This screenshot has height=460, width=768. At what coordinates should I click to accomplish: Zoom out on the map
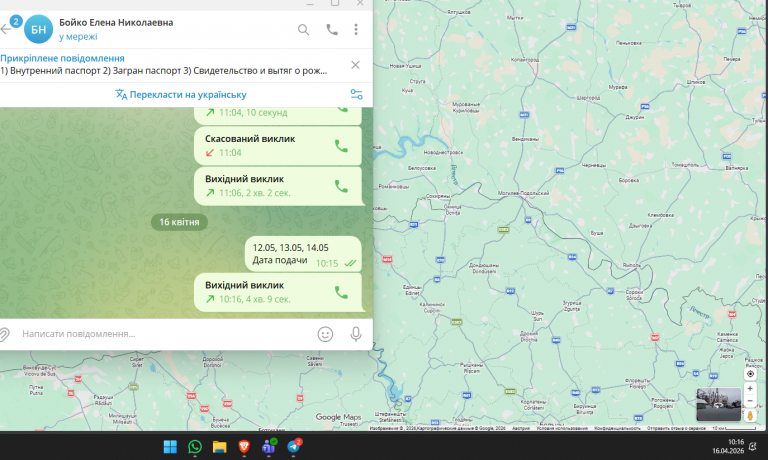click(750, 401)
